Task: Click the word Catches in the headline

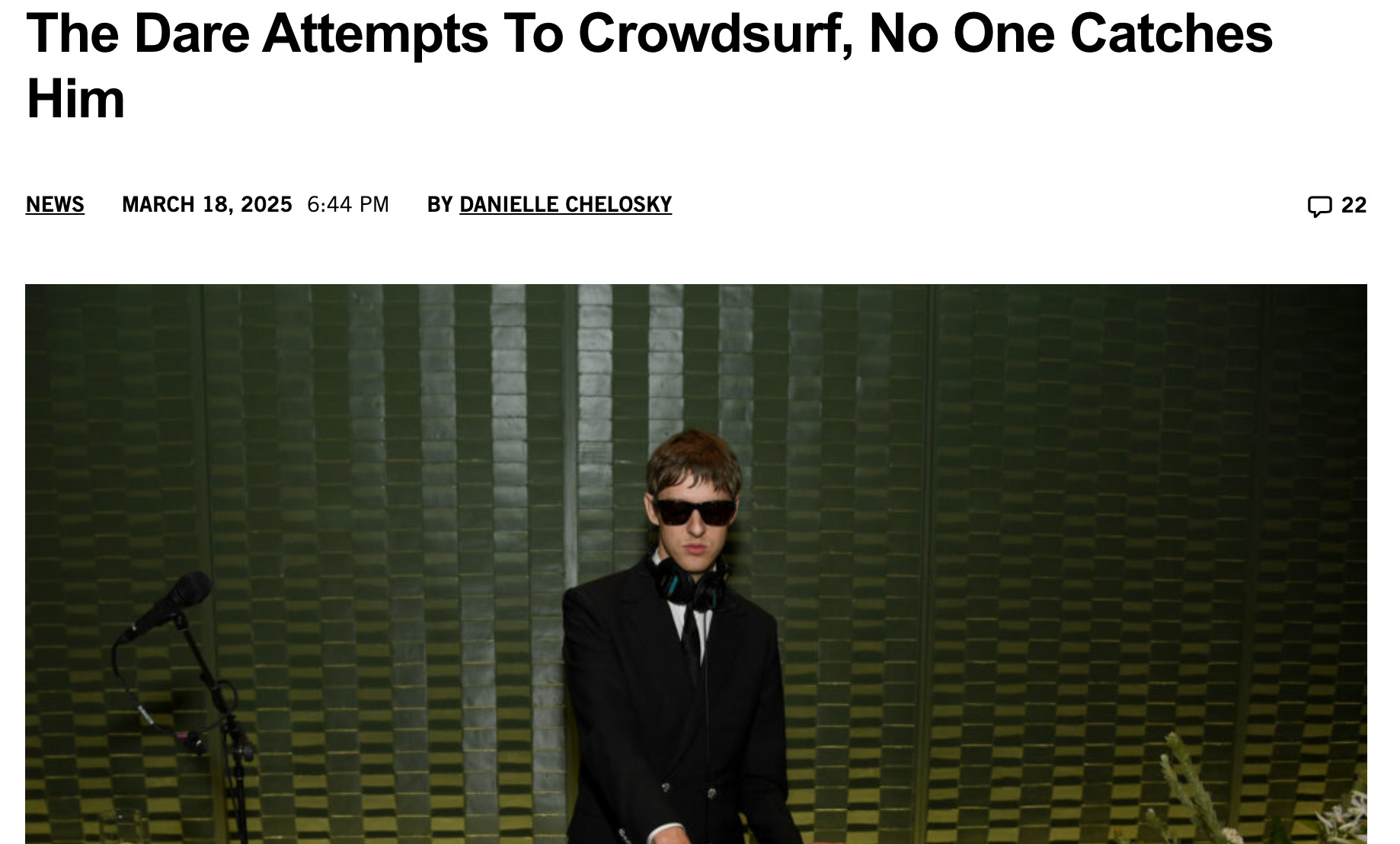Action: point(1171,34)
